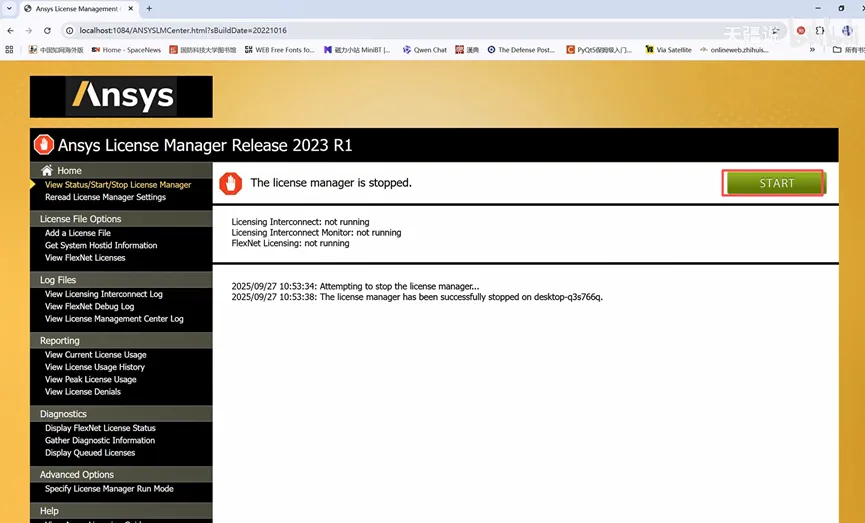Click the License File Options header
This screenshot has height=523, width=865.
point(121,219)
